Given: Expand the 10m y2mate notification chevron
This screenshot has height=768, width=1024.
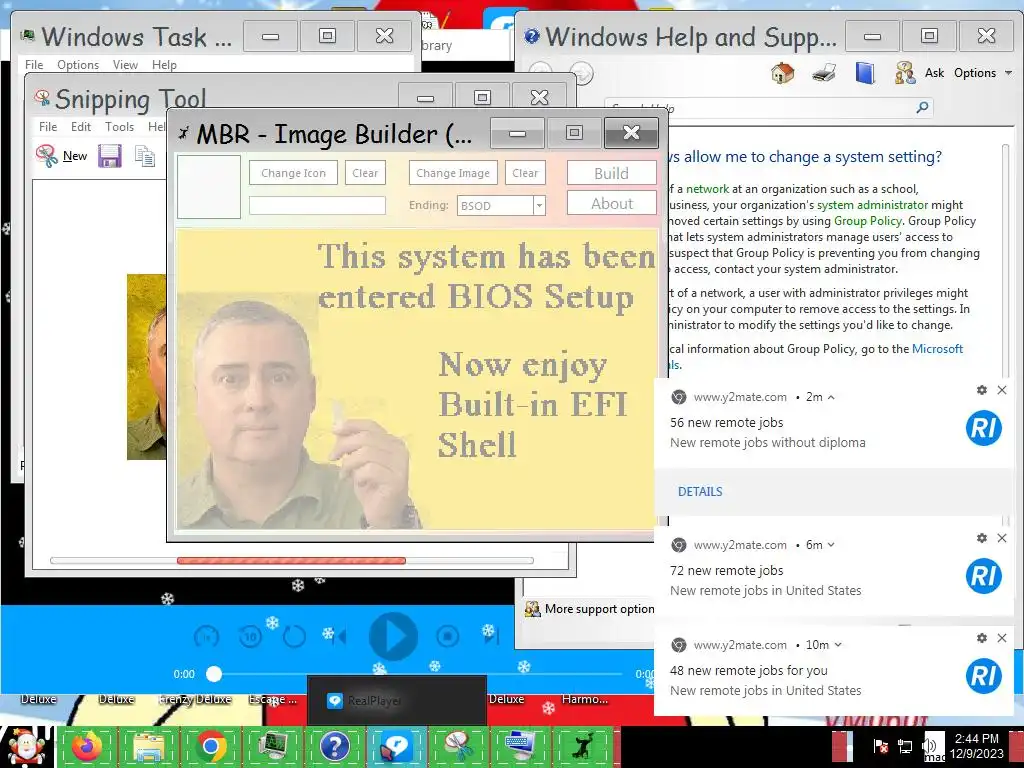Looking at the screenshot, I should coord(838,645).
